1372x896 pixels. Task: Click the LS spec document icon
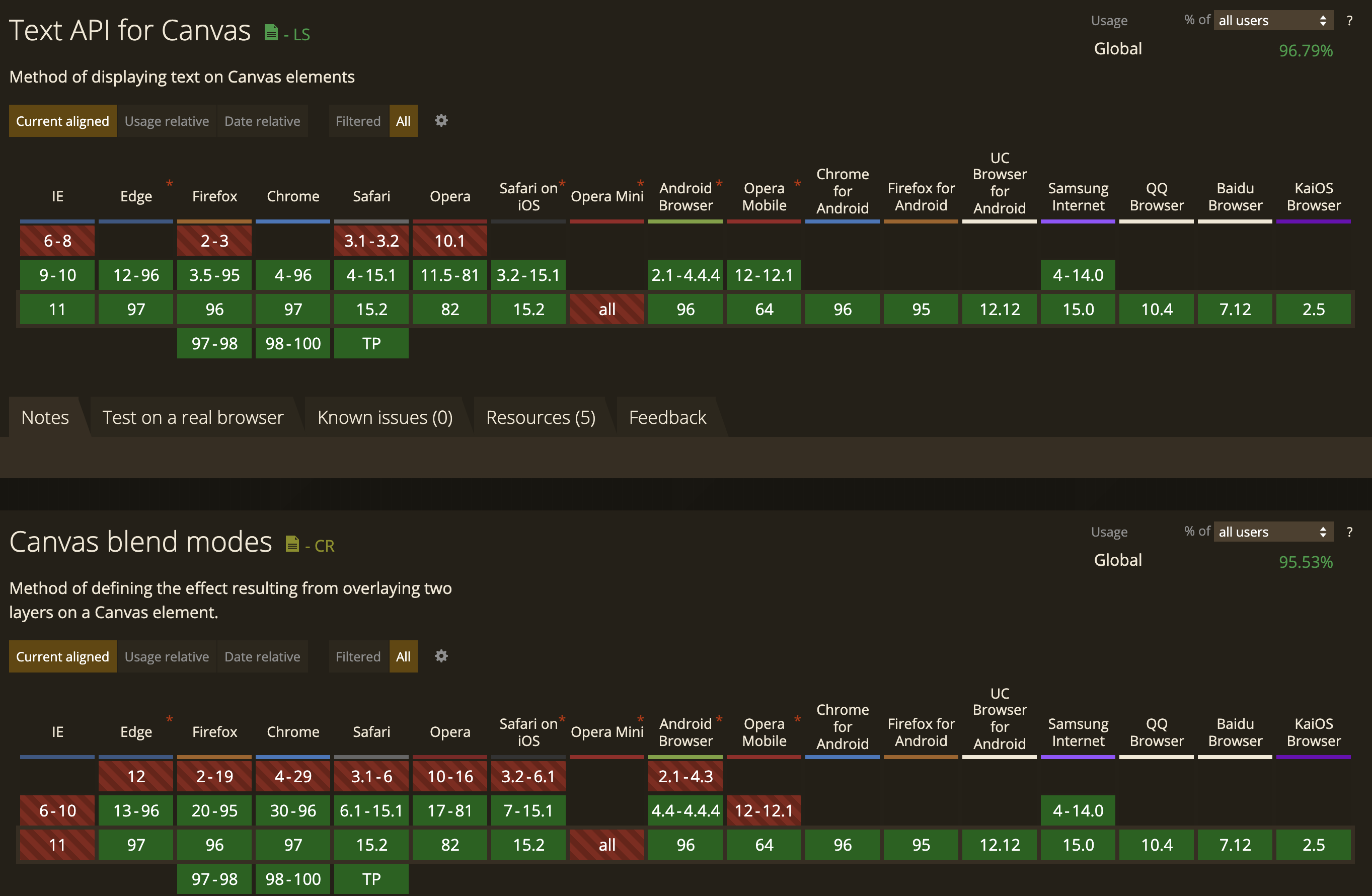tap(271, 33)
